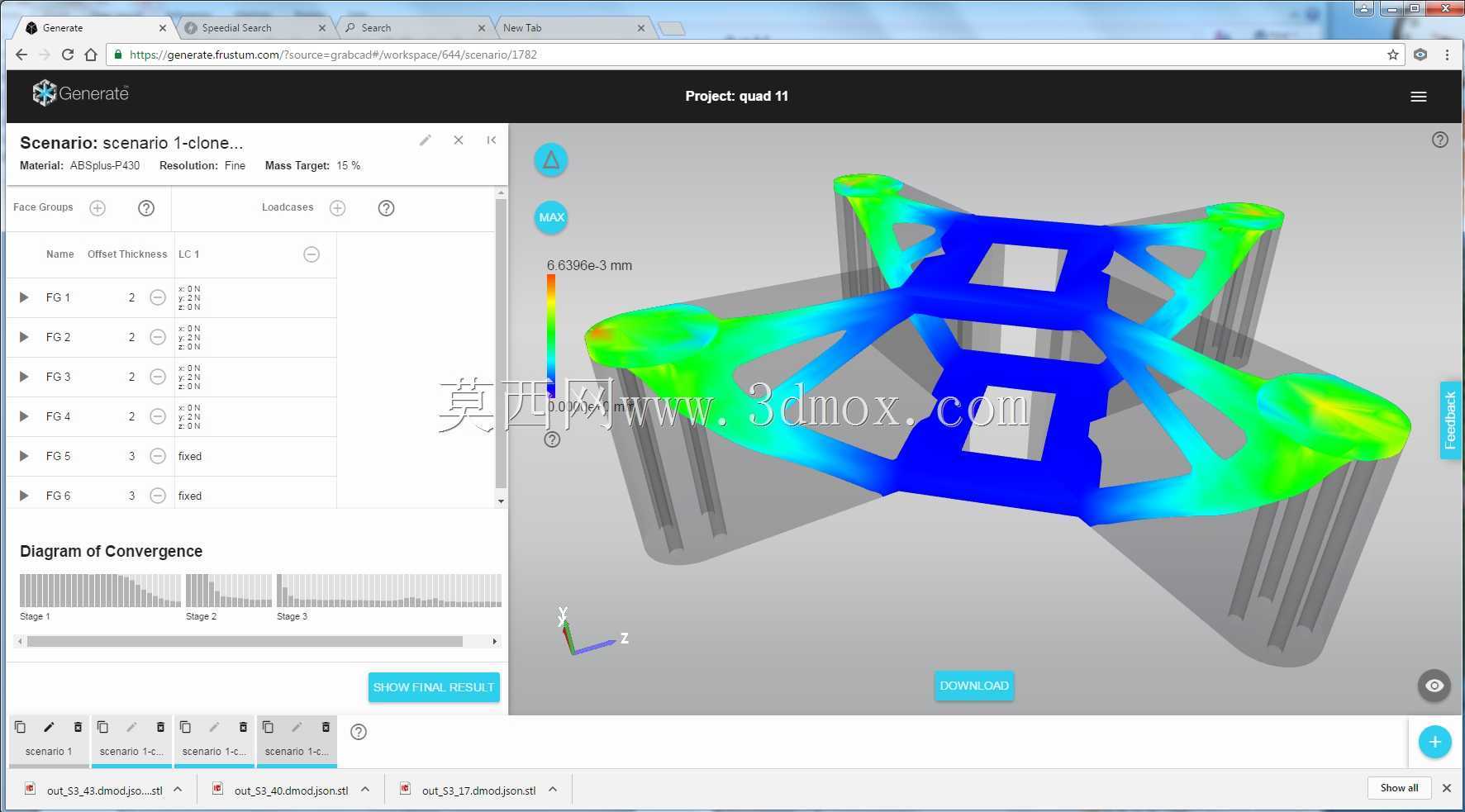Duplicate scenario 1

point(21,727)
